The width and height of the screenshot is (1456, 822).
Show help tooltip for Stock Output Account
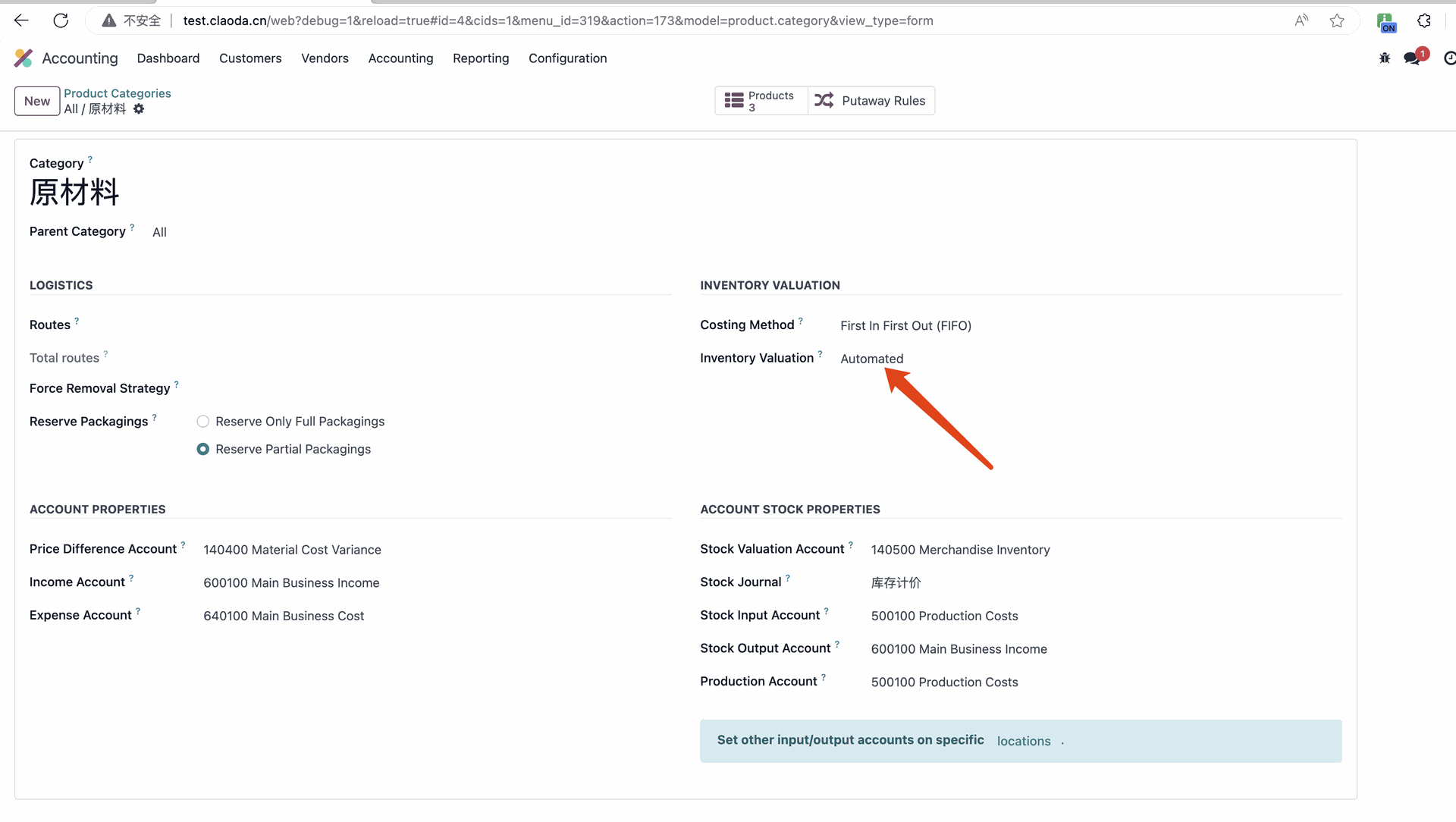[x=837, y=645]
